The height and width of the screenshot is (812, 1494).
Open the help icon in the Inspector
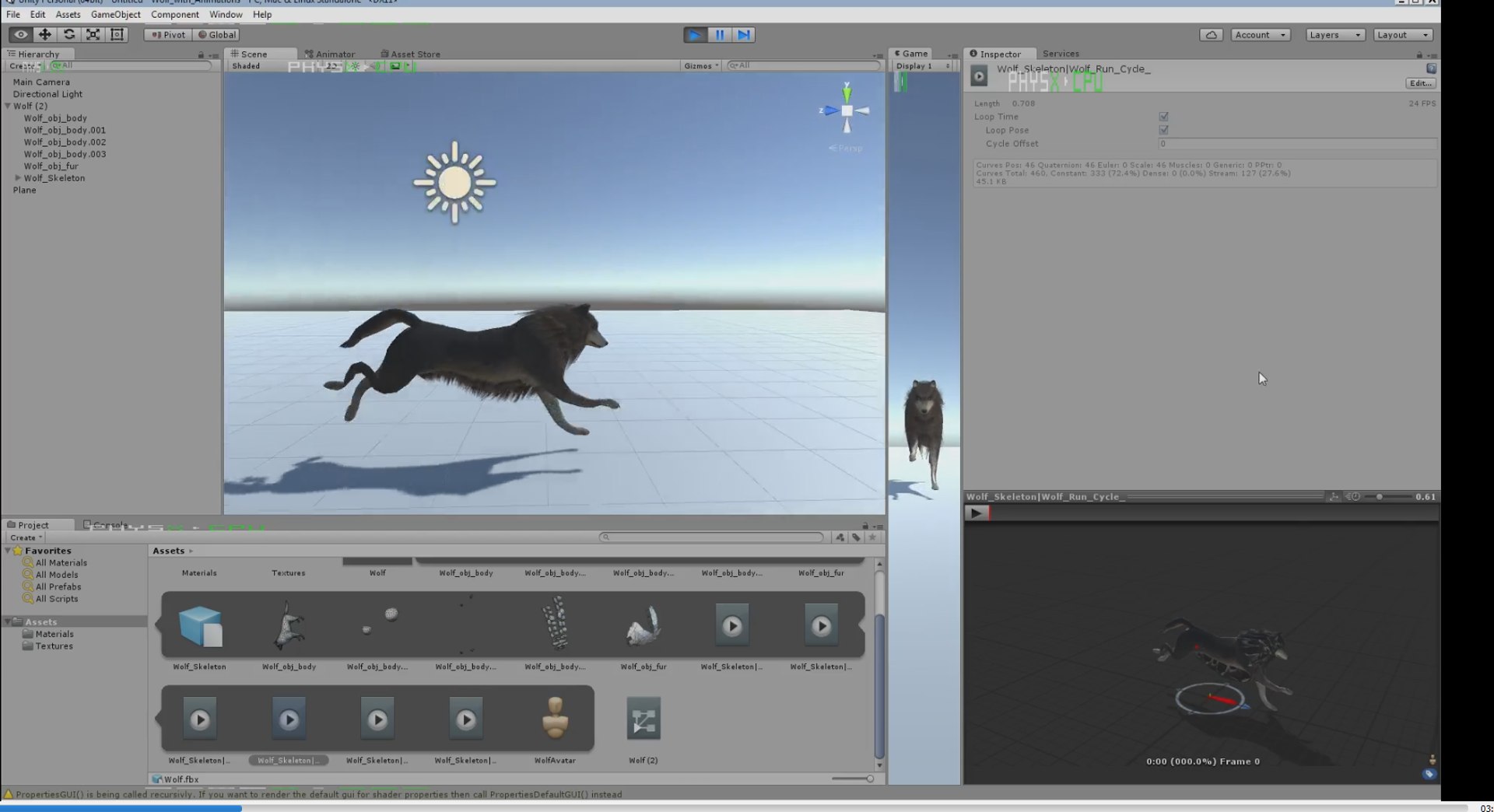pyautogui.click(x=1431, y=68)
